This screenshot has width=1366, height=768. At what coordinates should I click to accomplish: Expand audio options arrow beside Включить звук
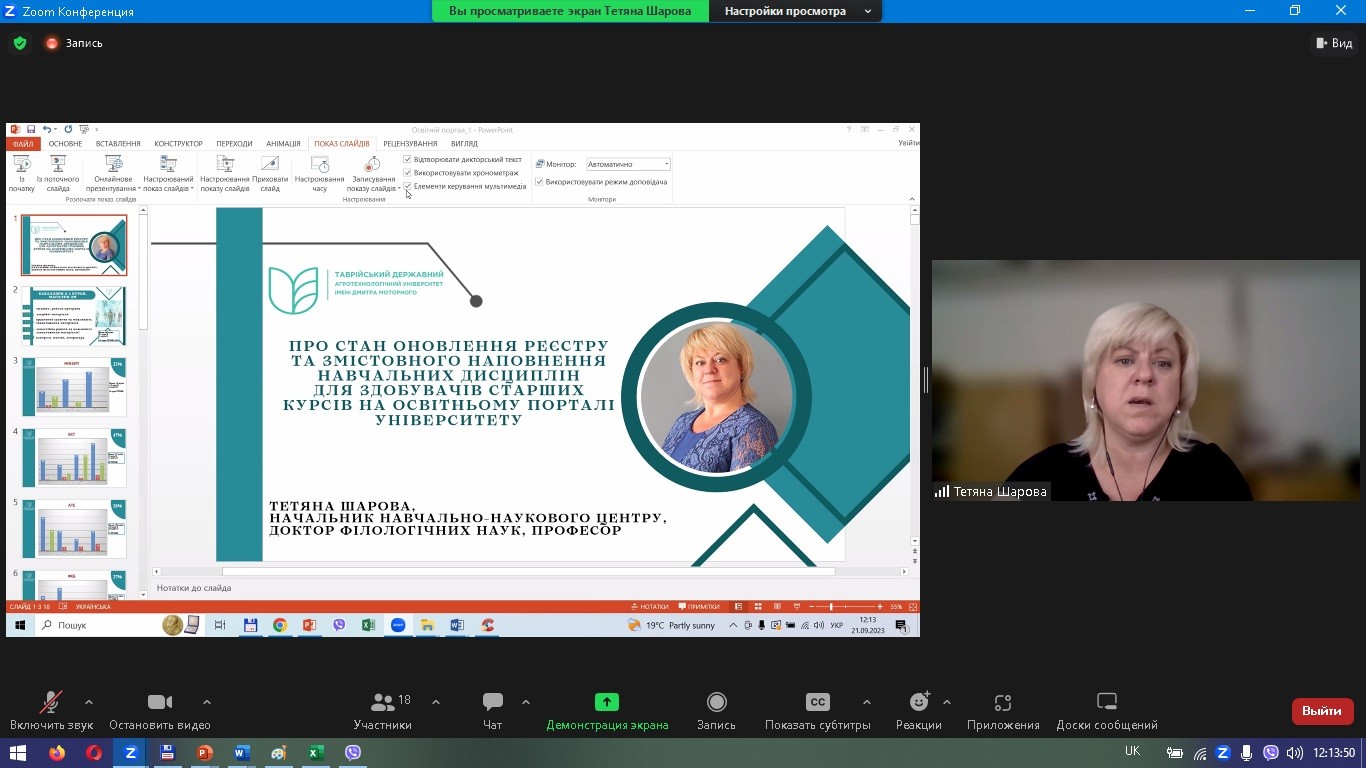click(x=89, y=702)
